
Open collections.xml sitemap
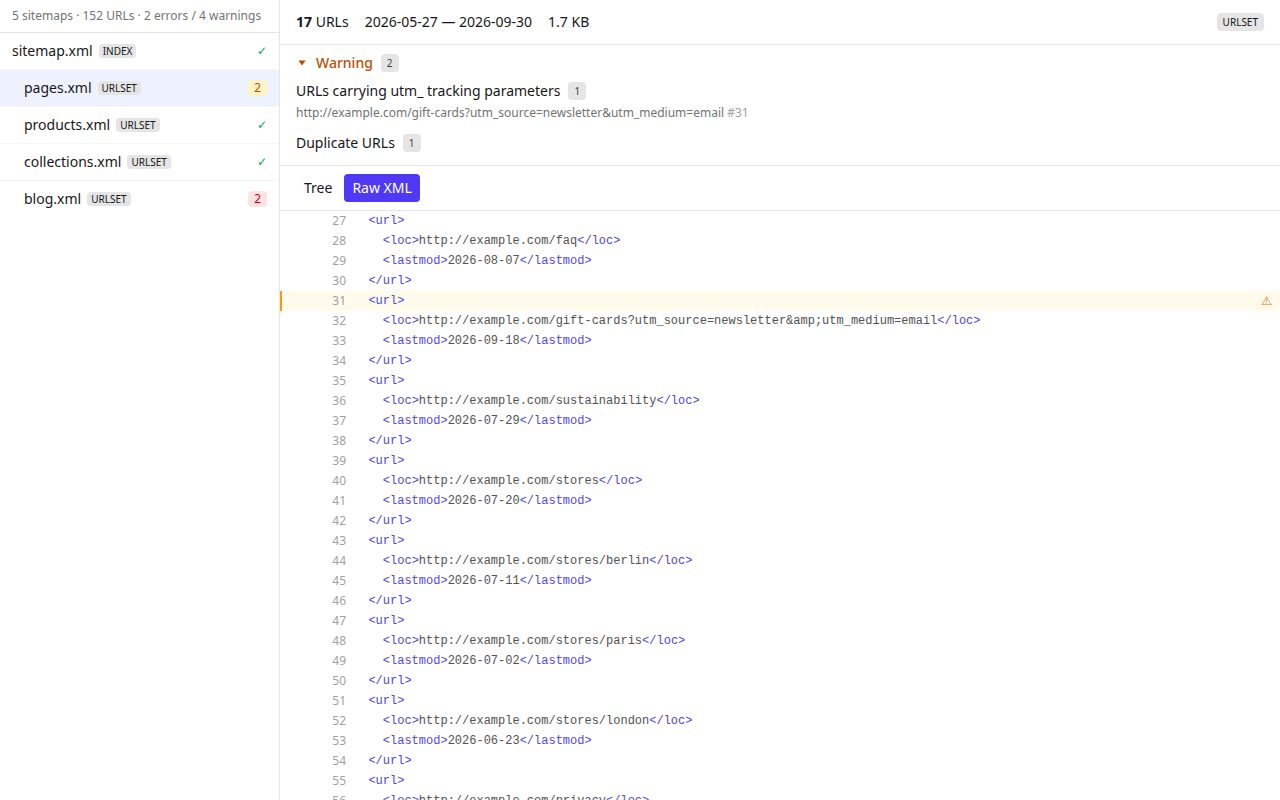[139, 162]
